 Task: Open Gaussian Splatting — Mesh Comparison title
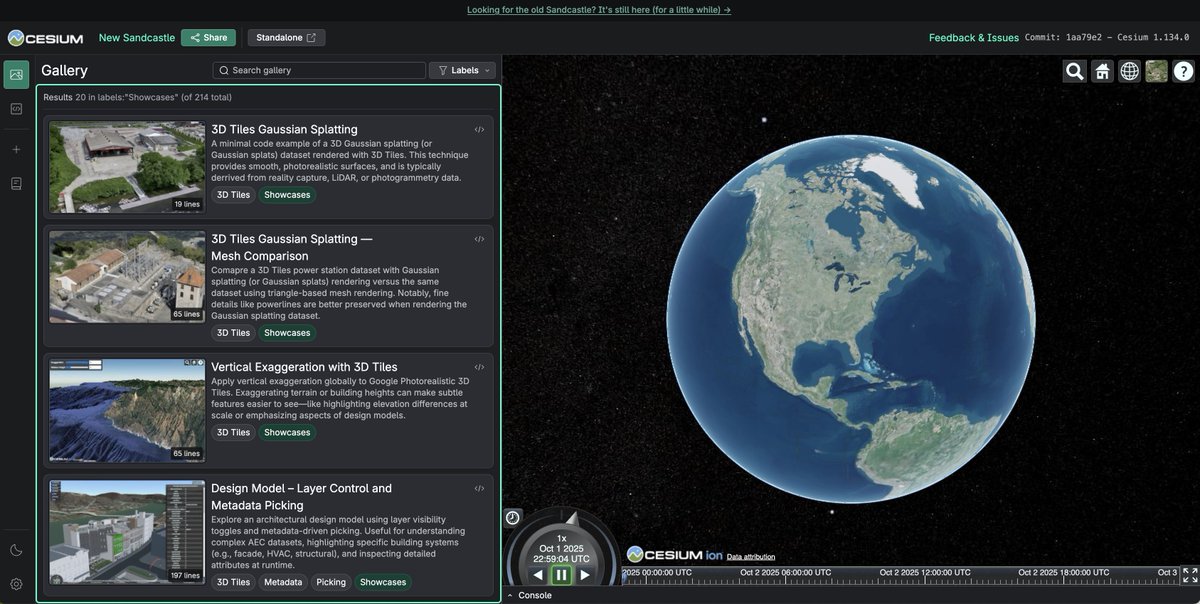tap(291, 247)
